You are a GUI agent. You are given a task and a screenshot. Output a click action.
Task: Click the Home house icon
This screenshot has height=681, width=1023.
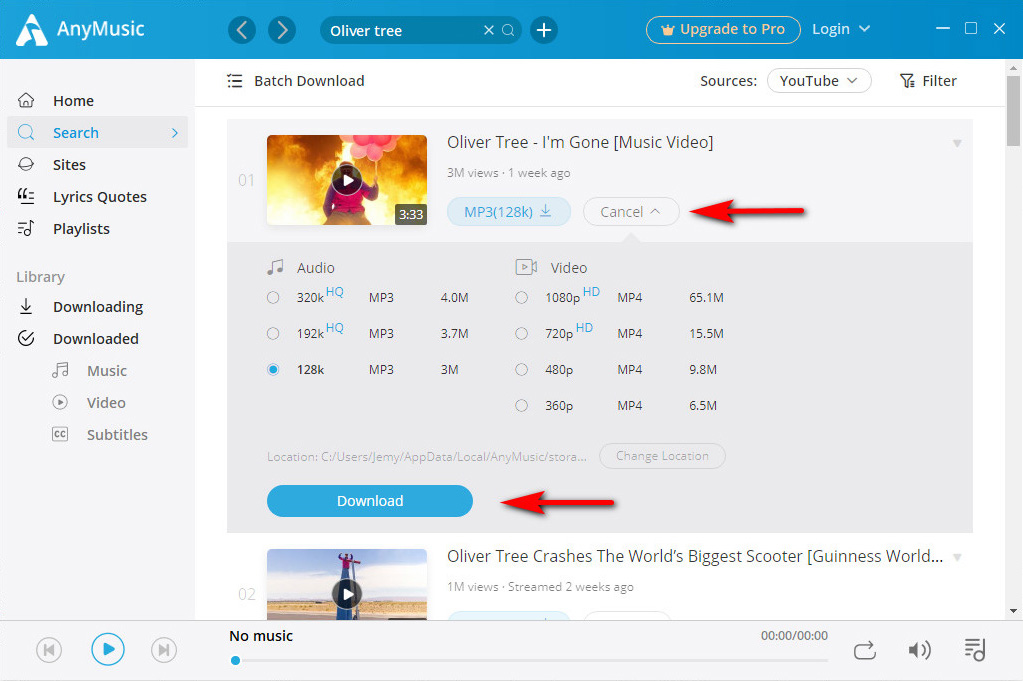click(x=26, y=100)
